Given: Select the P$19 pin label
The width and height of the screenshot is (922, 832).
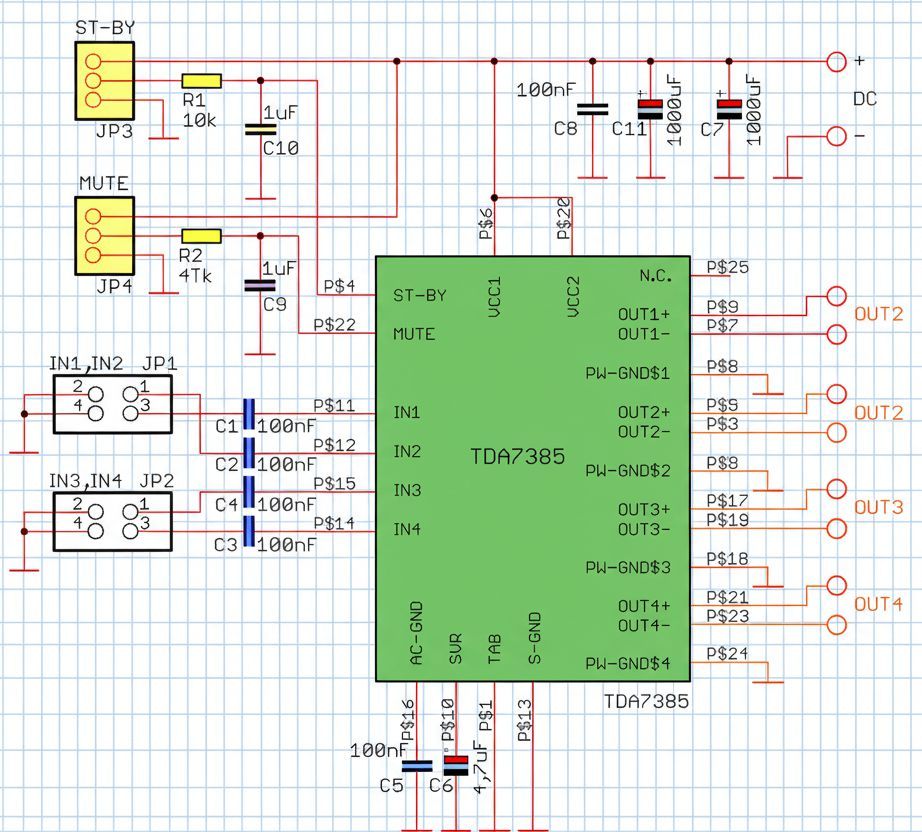Looking at the screenshot, I should pos(727,520).
